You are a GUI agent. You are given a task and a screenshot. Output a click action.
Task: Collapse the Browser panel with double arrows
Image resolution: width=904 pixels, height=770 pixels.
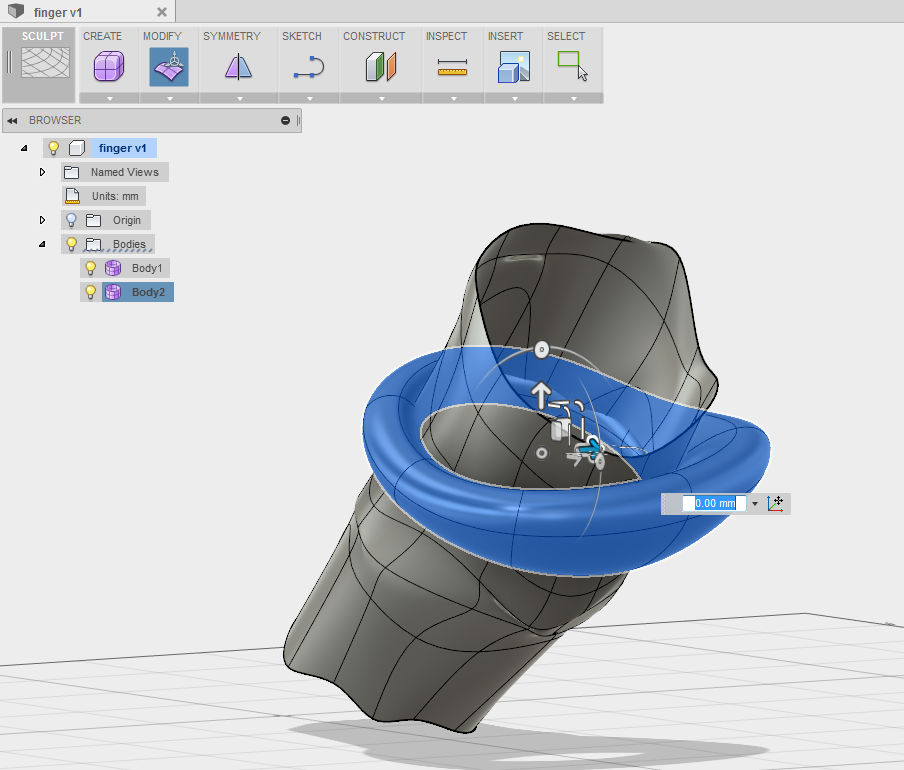(12, 121)
